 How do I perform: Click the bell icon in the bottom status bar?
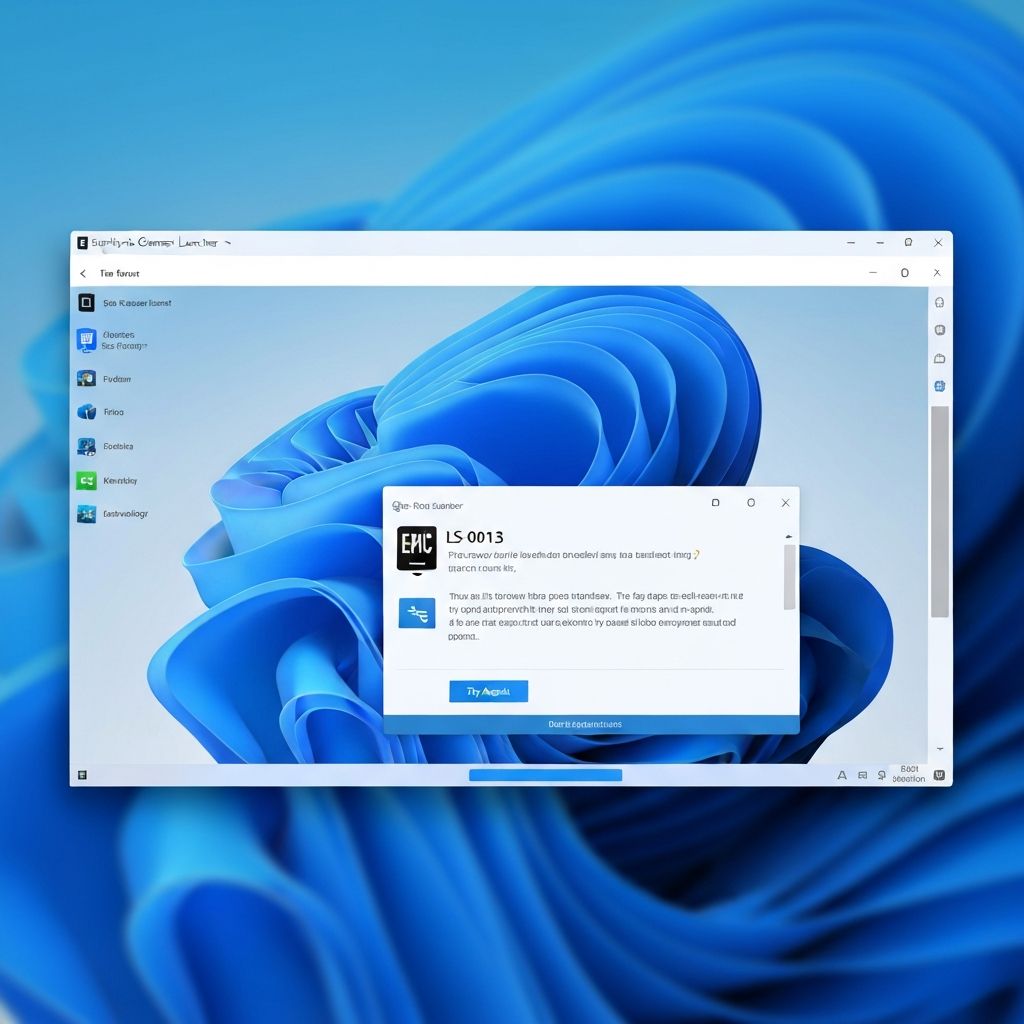tap(880, 775)
